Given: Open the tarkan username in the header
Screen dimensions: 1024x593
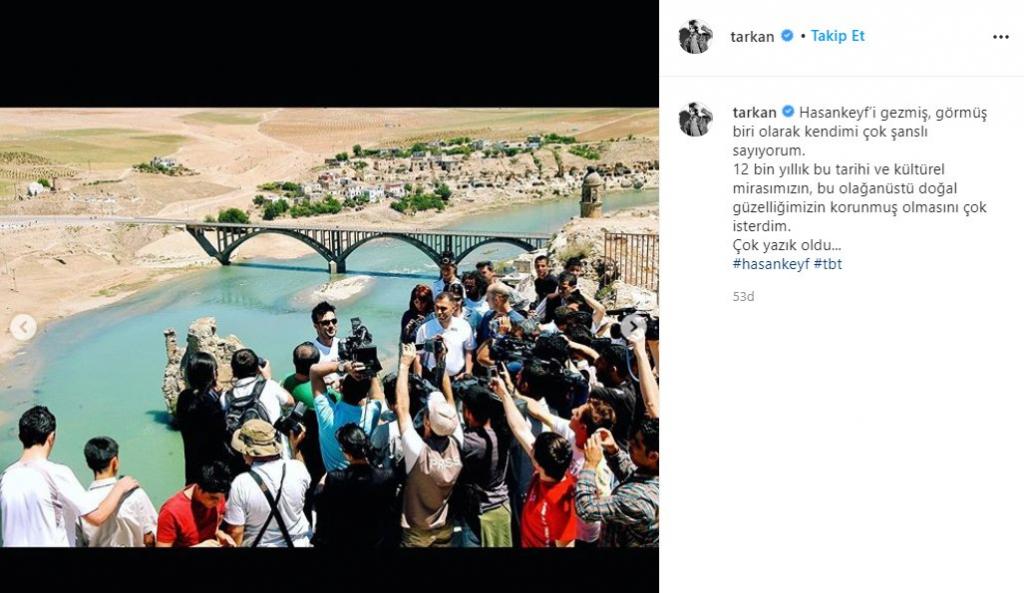Looking at the screenshot, I should point(752,37).
